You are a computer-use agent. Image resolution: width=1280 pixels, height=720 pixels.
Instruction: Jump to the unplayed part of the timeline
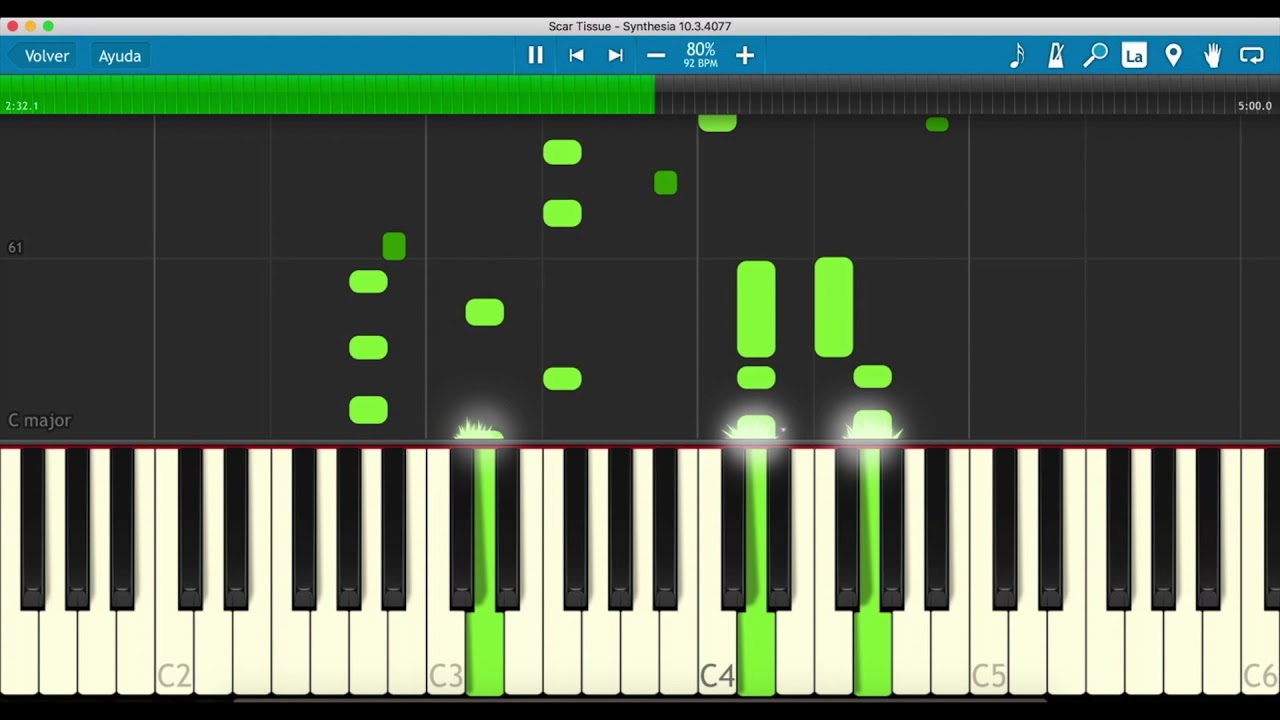click(x=967, y=94)
